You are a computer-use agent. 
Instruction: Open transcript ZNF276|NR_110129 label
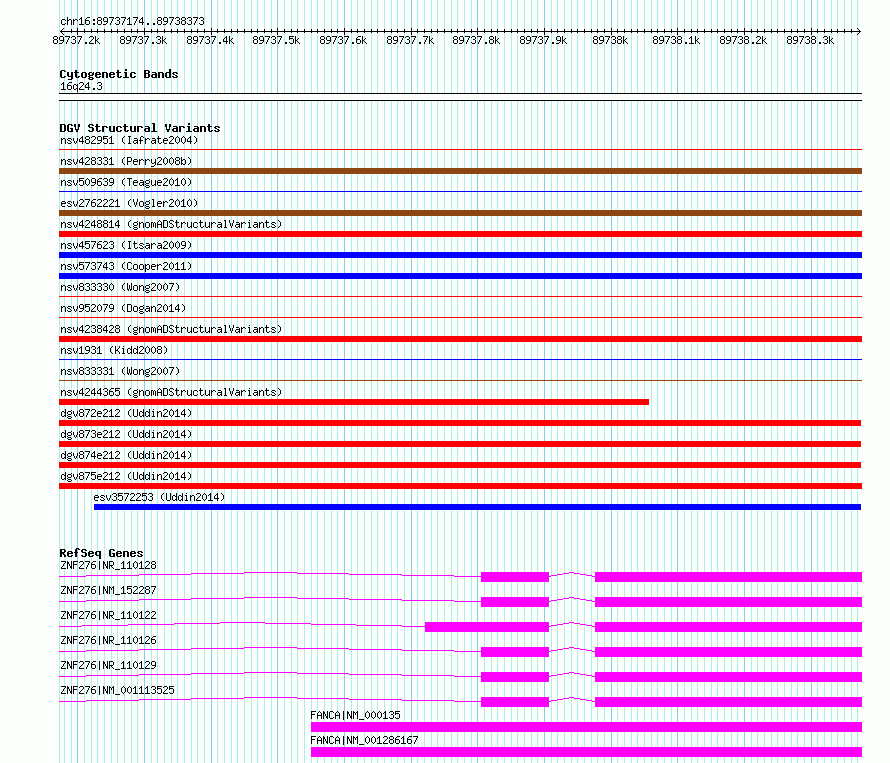pyautogui.click(x=108, y=665)
